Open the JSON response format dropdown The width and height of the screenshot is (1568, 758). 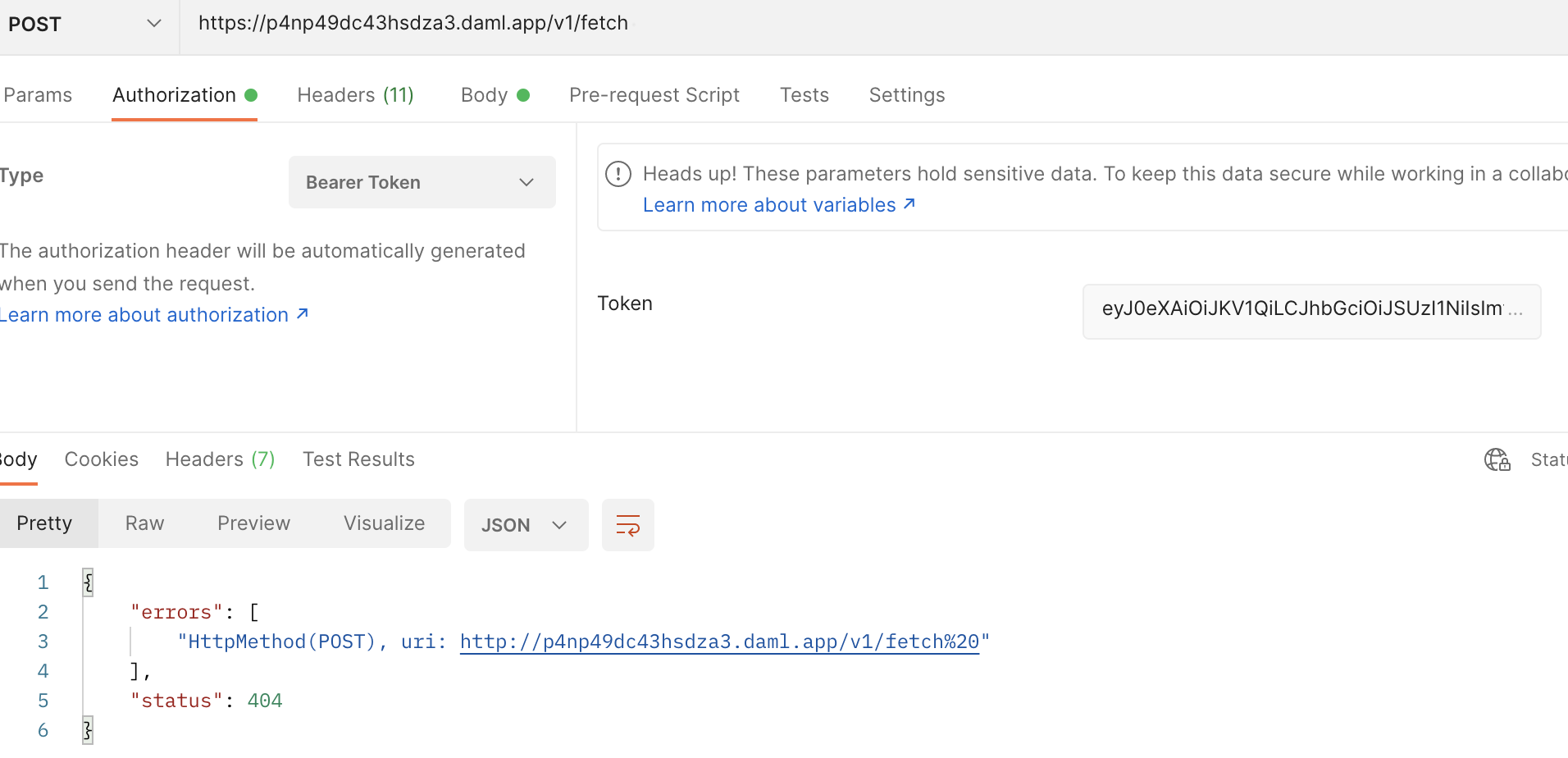pos(525,525)
